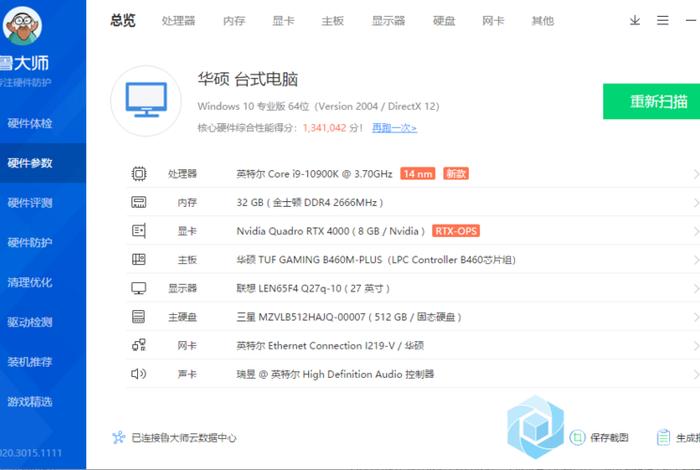
Task: Click the processor chip icon
Action: pos(139,174)
